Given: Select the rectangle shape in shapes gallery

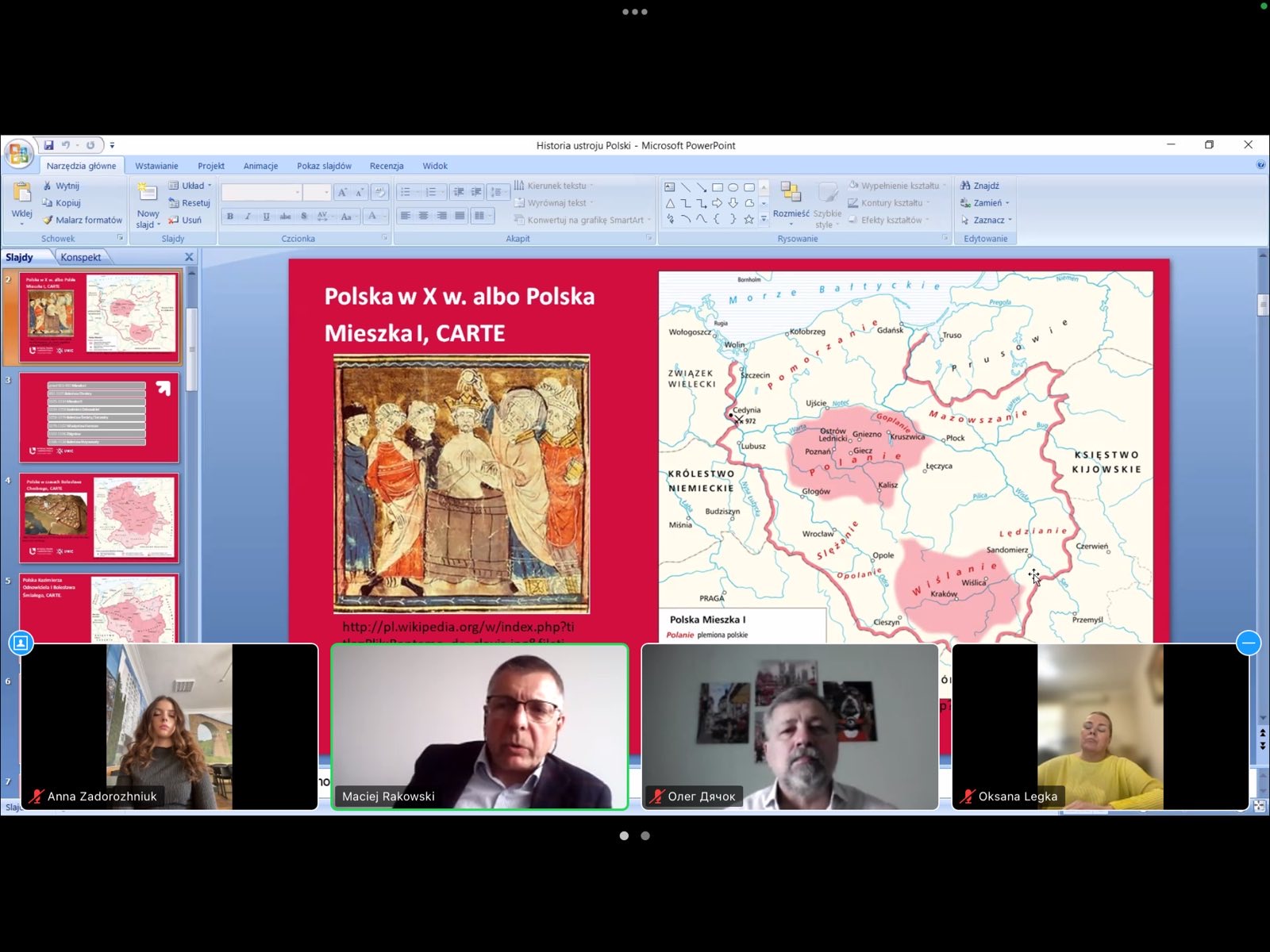Looking at the screenshot, I should tap(718, 187).
